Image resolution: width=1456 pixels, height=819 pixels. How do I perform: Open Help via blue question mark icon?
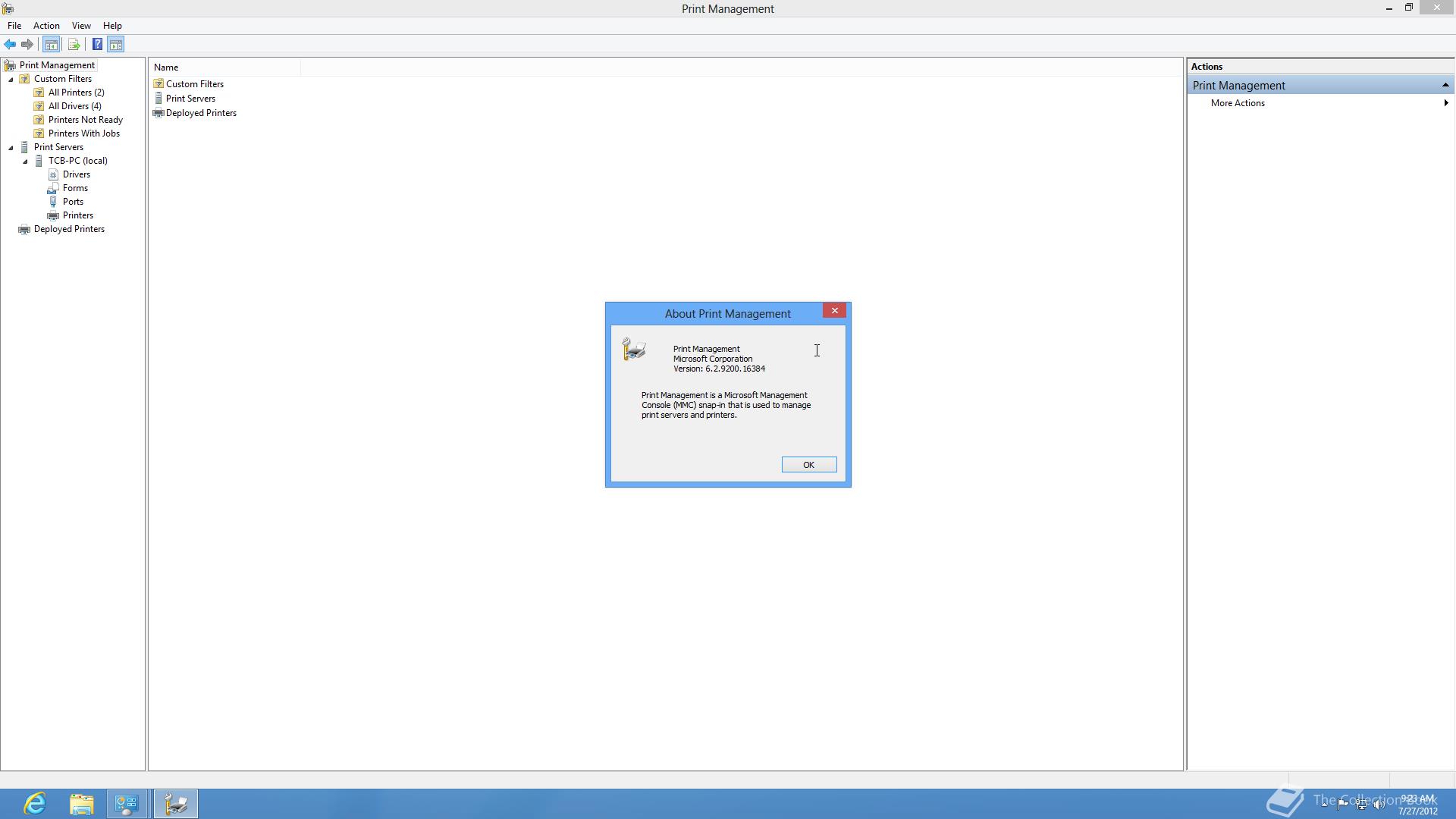[97, 45]
